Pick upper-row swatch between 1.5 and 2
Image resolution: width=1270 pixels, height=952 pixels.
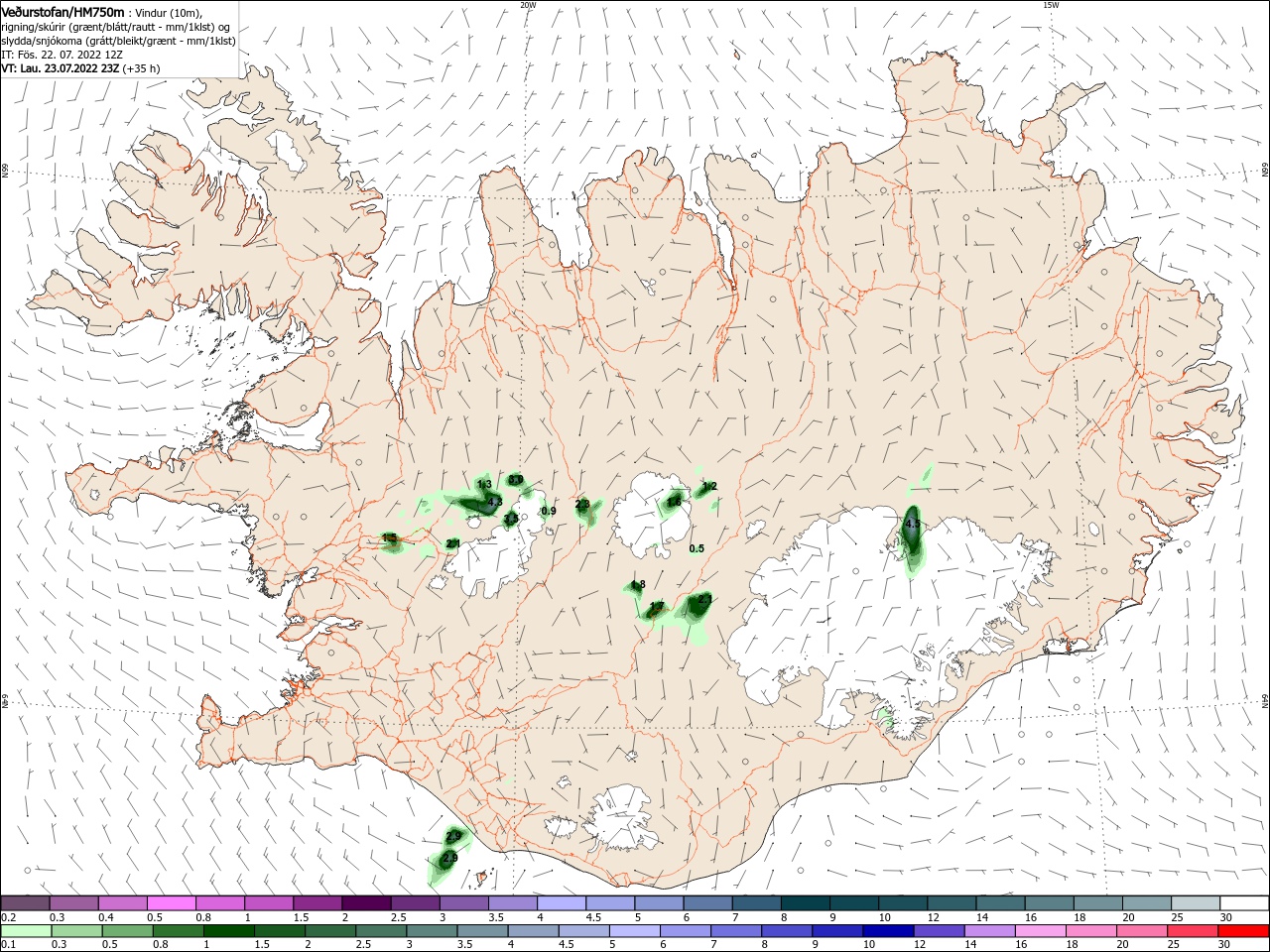tap(317, 902)
